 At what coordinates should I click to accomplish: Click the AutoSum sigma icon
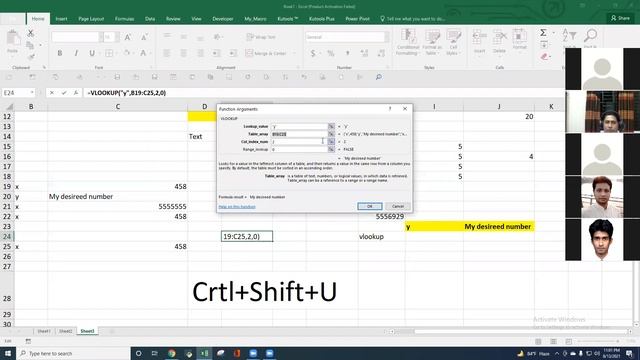(x=543, y=33)
